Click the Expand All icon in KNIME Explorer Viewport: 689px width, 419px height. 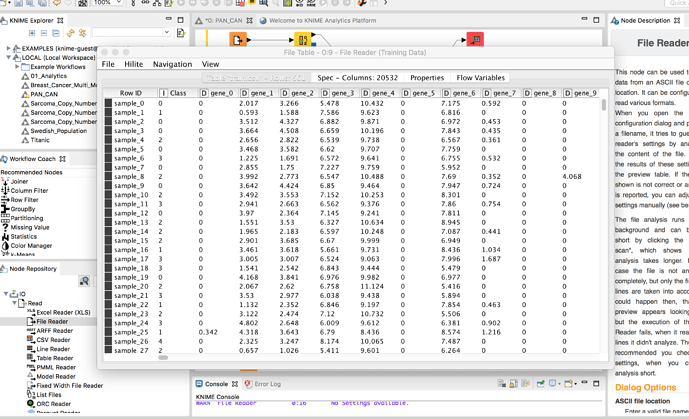pyautogui.click(x=32, y=33)
